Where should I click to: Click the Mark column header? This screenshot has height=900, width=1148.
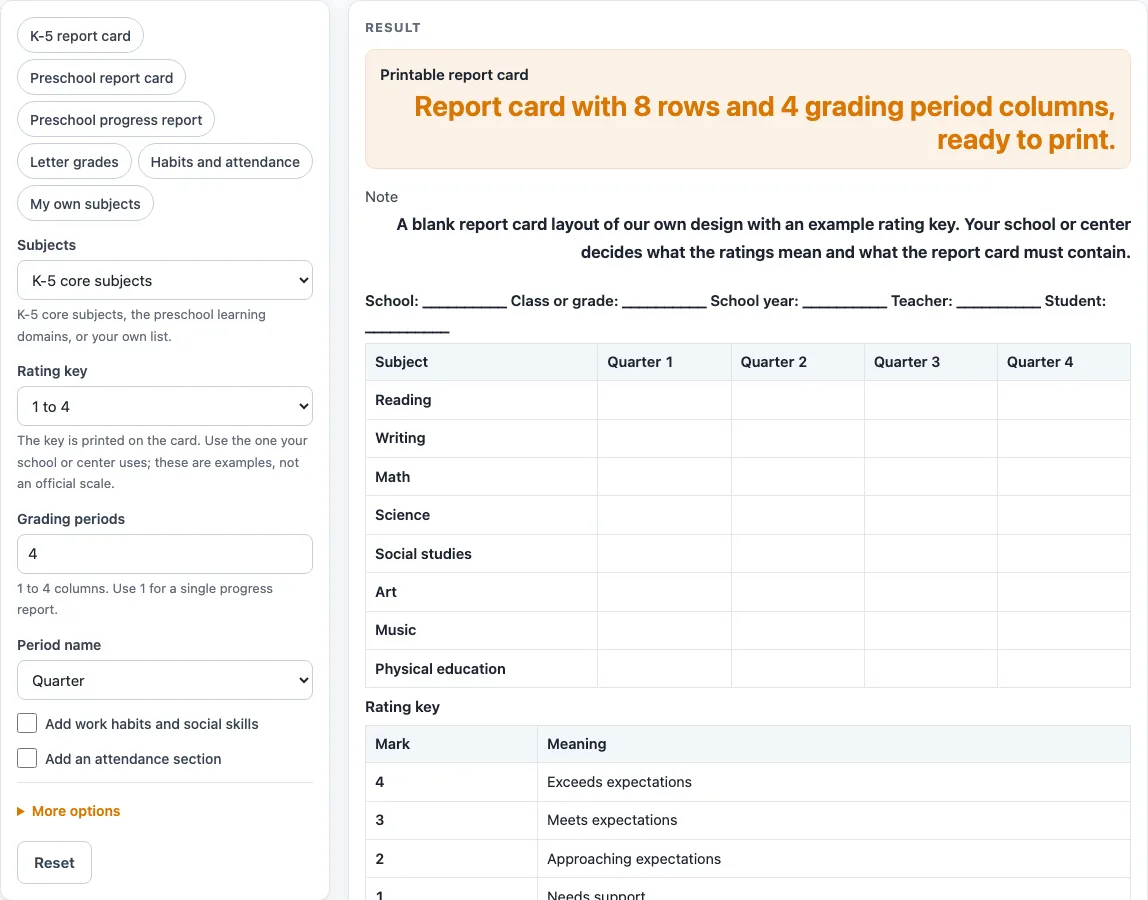(x=452, y=744)
